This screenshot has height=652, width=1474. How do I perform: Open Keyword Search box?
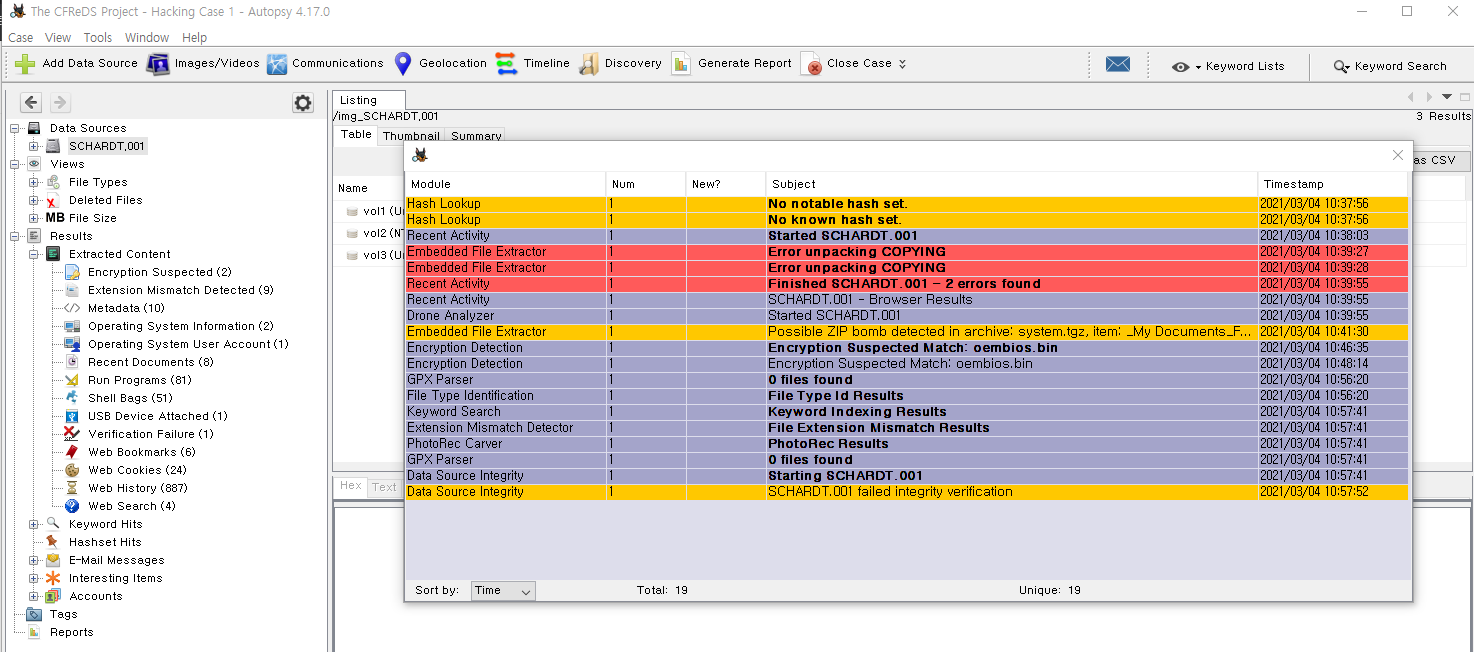1390,66
